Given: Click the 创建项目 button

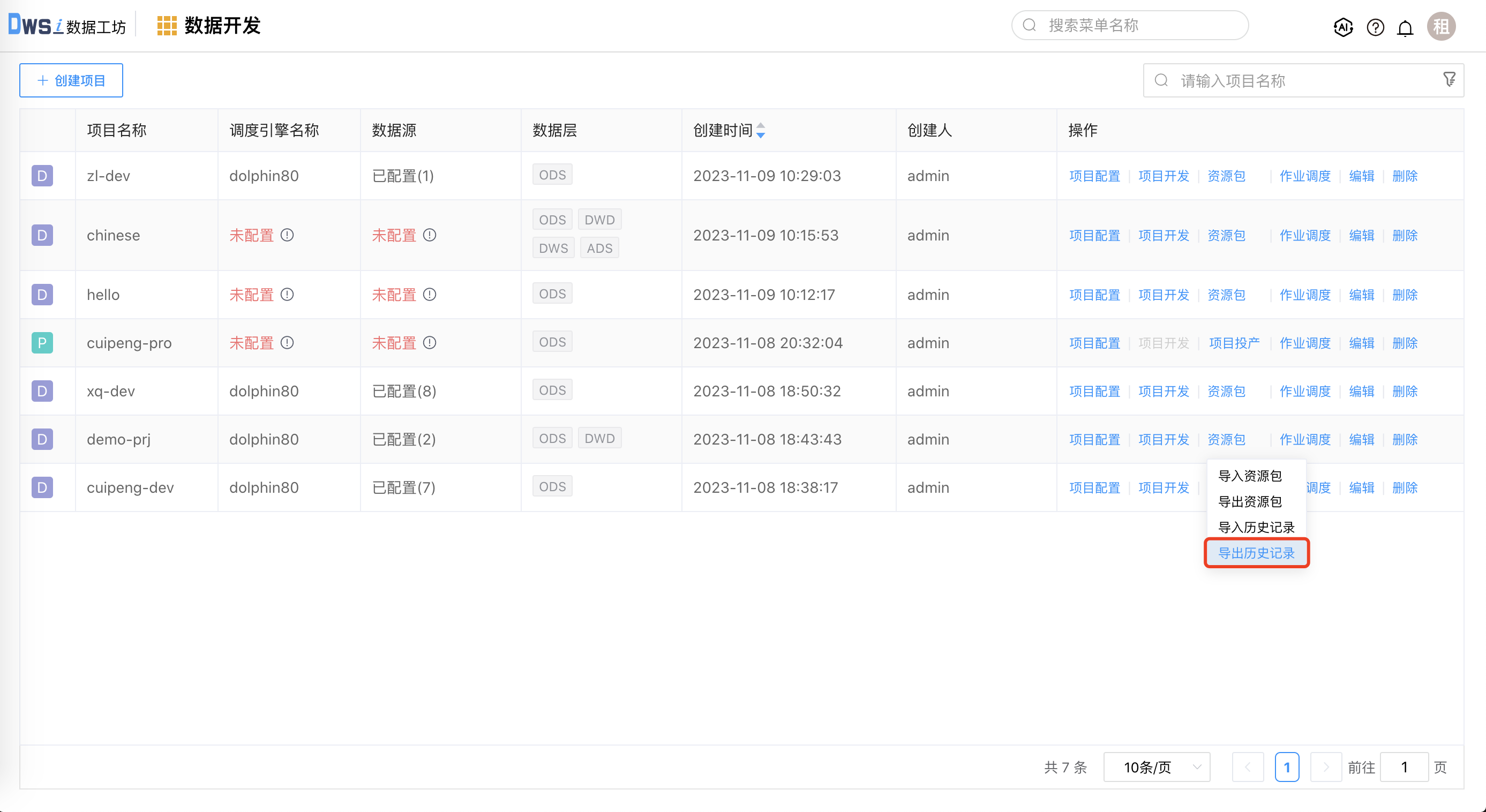Looking at the screenshot, I should tap(71, 80).
